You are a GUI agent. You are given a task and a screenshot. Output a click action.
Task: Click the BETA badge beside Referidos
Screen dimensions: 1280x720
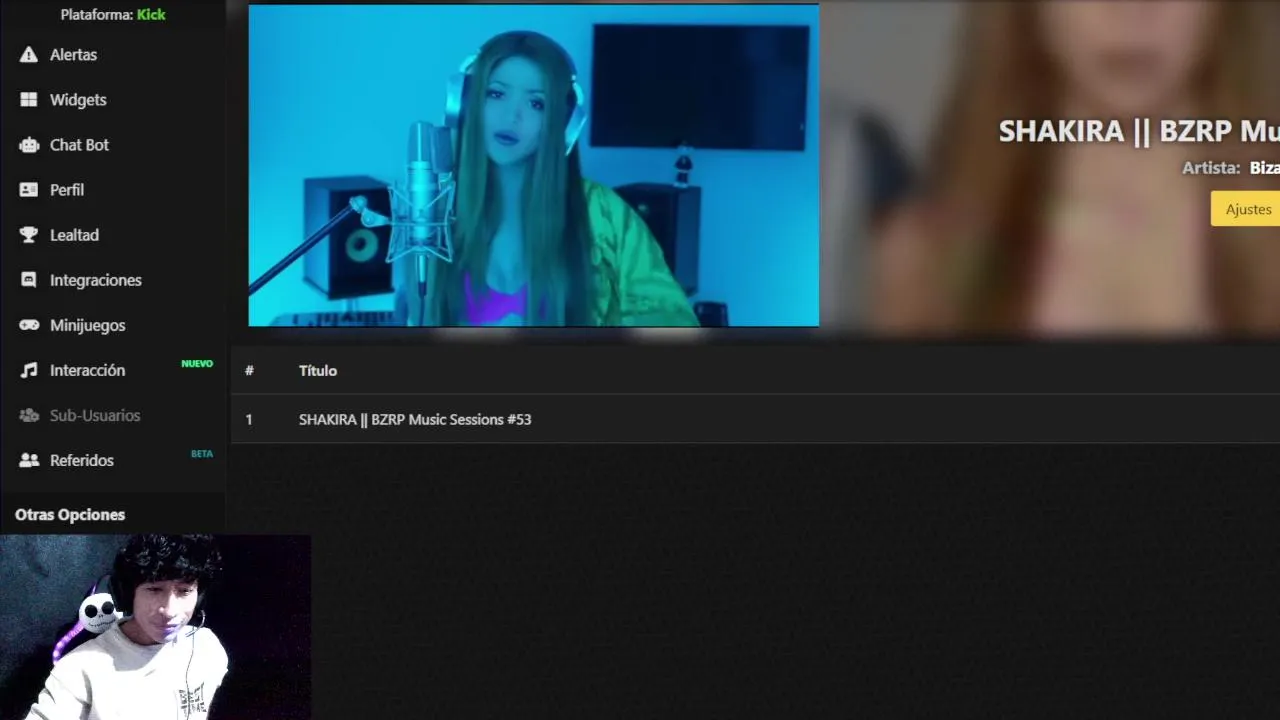(202, 453)
